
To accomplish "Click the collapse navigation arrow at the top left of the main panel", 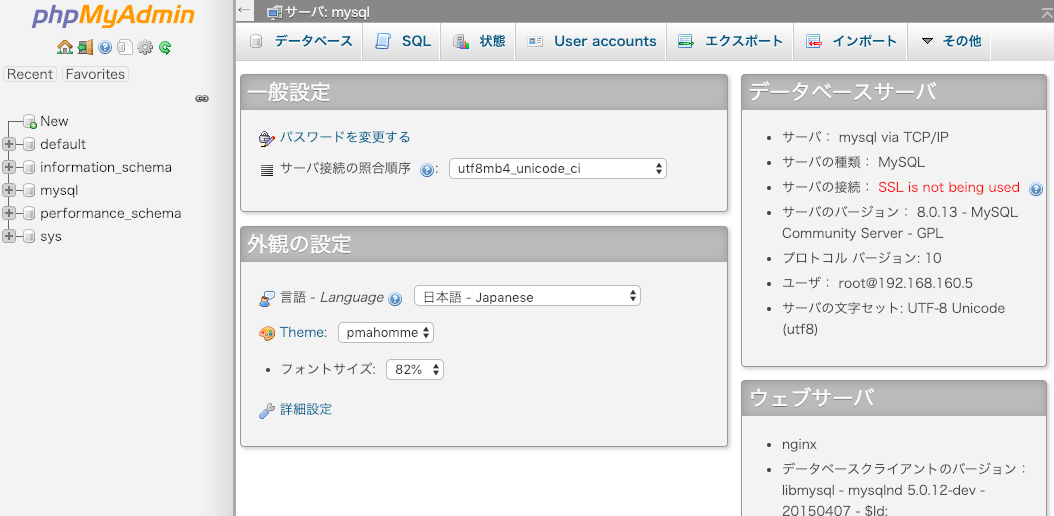I will 245,10.
